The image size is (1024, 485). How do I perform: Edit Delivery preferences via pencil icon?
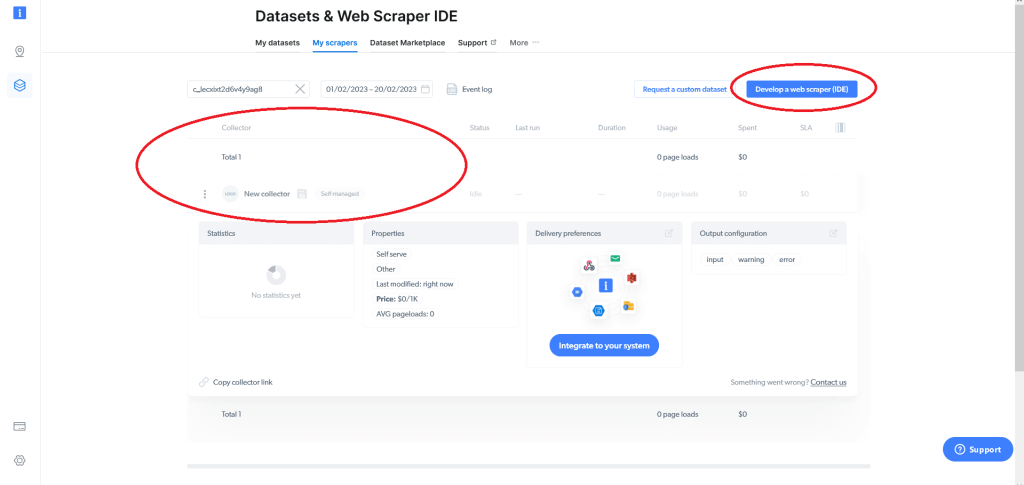click(x=668, y=233)
